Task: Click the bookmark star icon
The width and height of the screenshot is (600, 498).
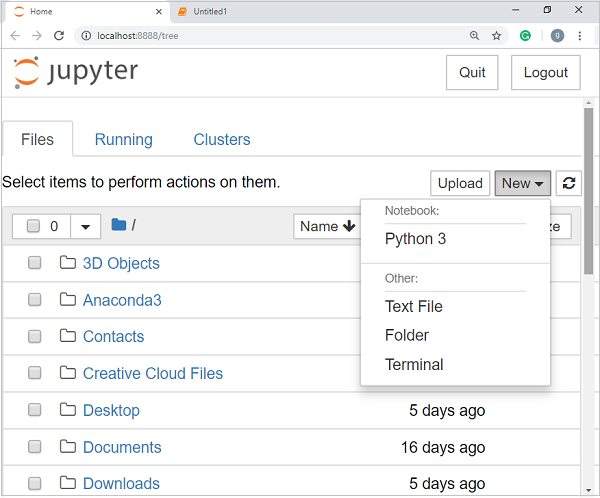Action: (x=497, y=35)
